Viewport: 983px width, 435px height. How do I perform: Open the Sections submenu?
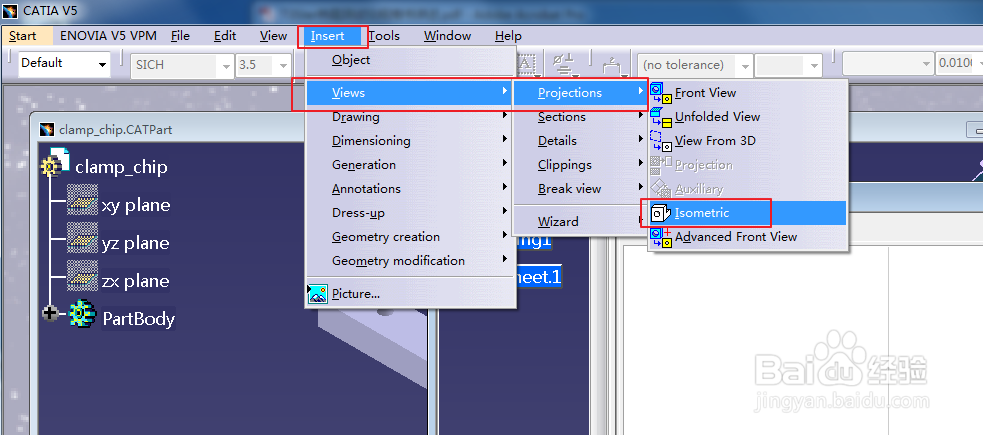(x=581, y=117)
